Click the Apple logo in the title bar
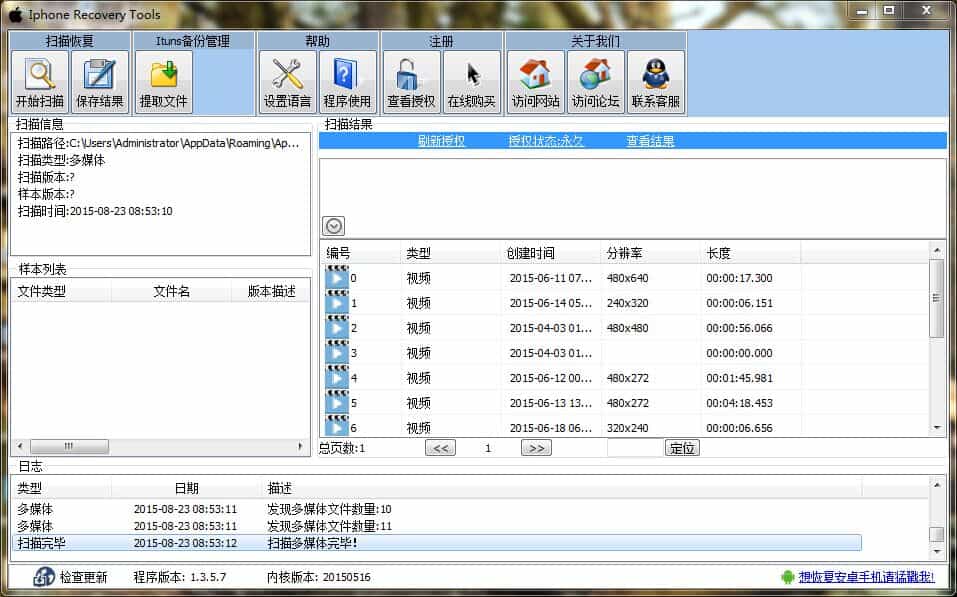 [15, 13]
